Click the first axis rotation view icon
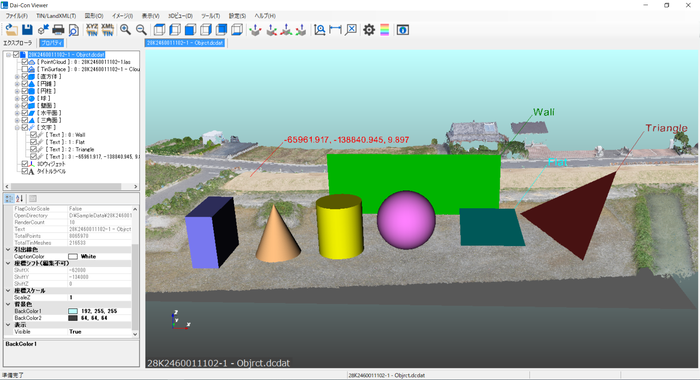 (x=255, y=30)
